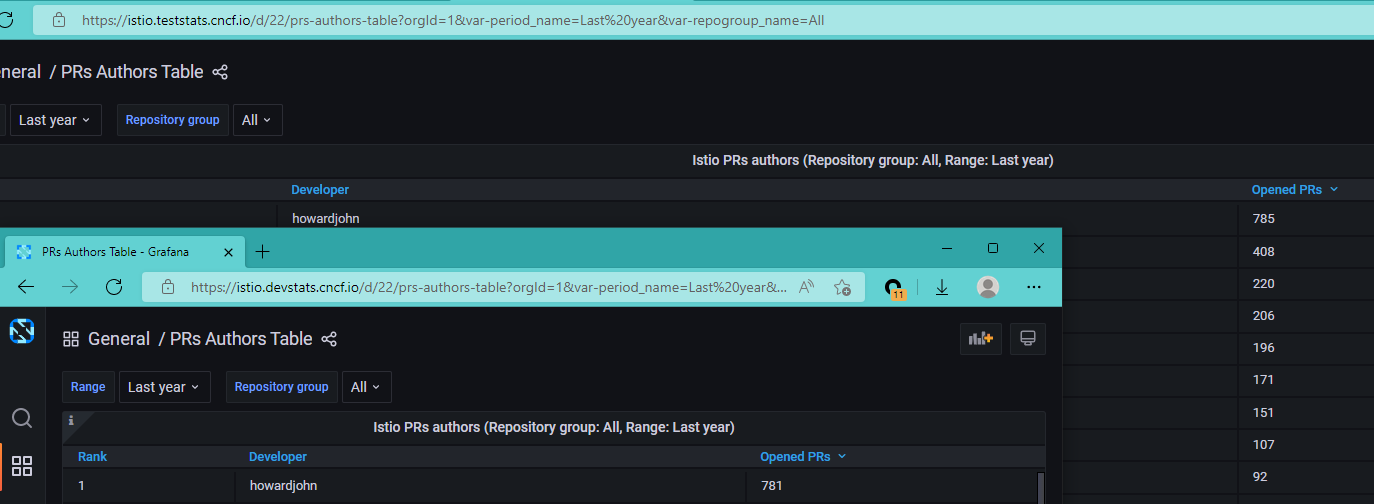Click the 196 value in back window
The image size is (1374, 504).
point(1264,348)
